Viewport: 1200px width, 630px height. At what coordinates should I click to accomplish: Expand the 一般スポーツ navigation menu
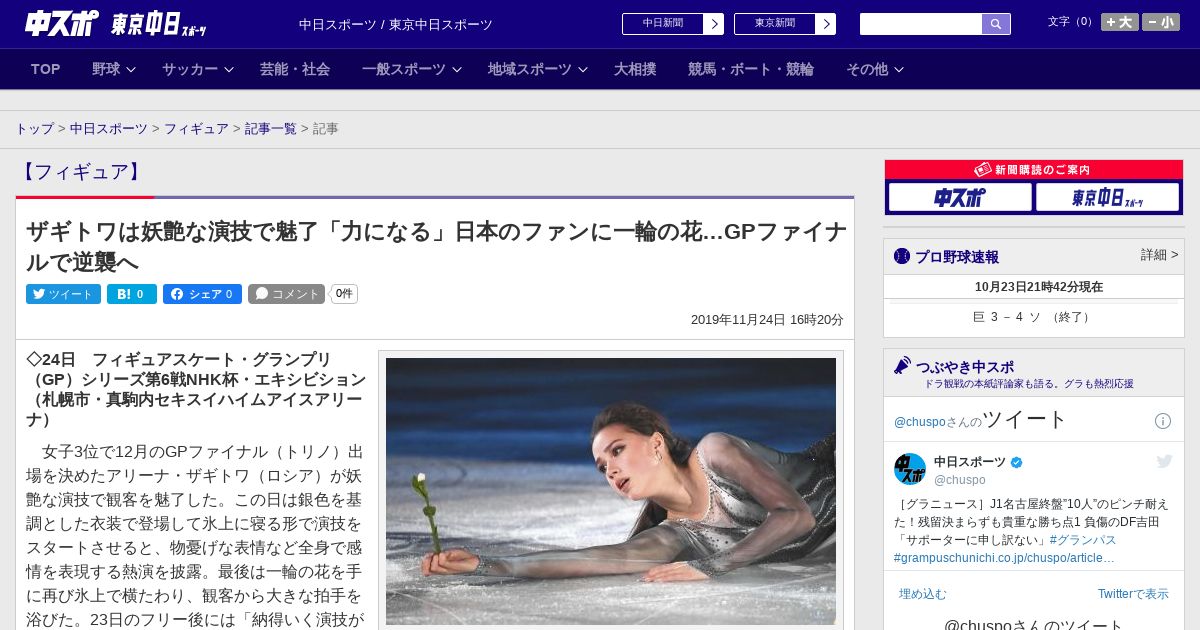point(412,69)
